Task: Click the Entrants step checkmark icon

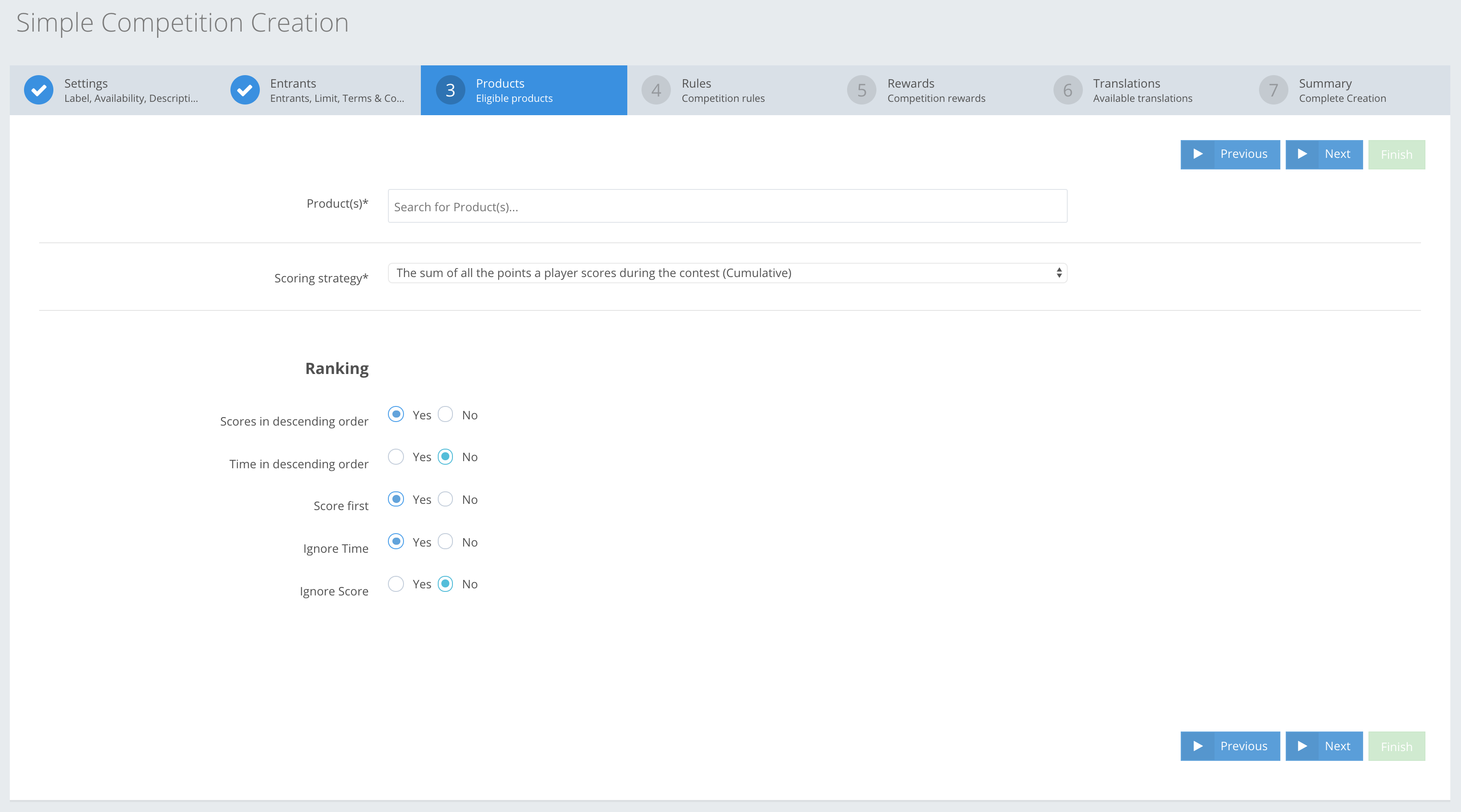Action: pos(244,90)
